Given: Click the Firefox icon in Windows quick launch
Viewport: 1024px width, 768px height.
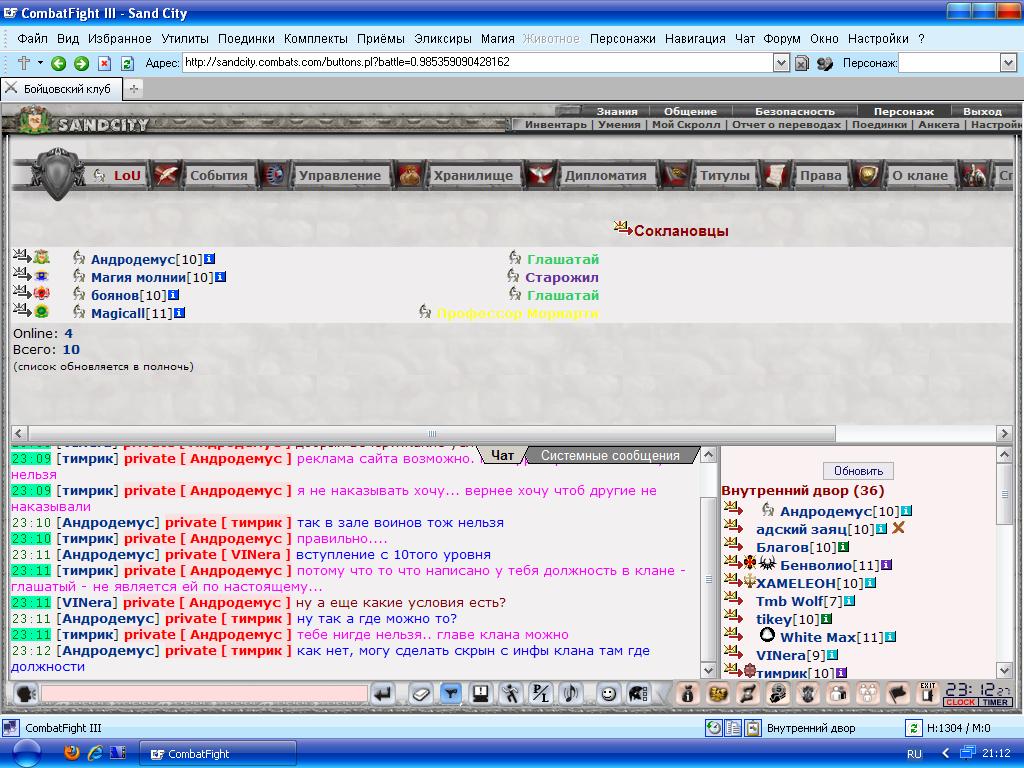Looking at the screenshot, I should tap(72, 753).
